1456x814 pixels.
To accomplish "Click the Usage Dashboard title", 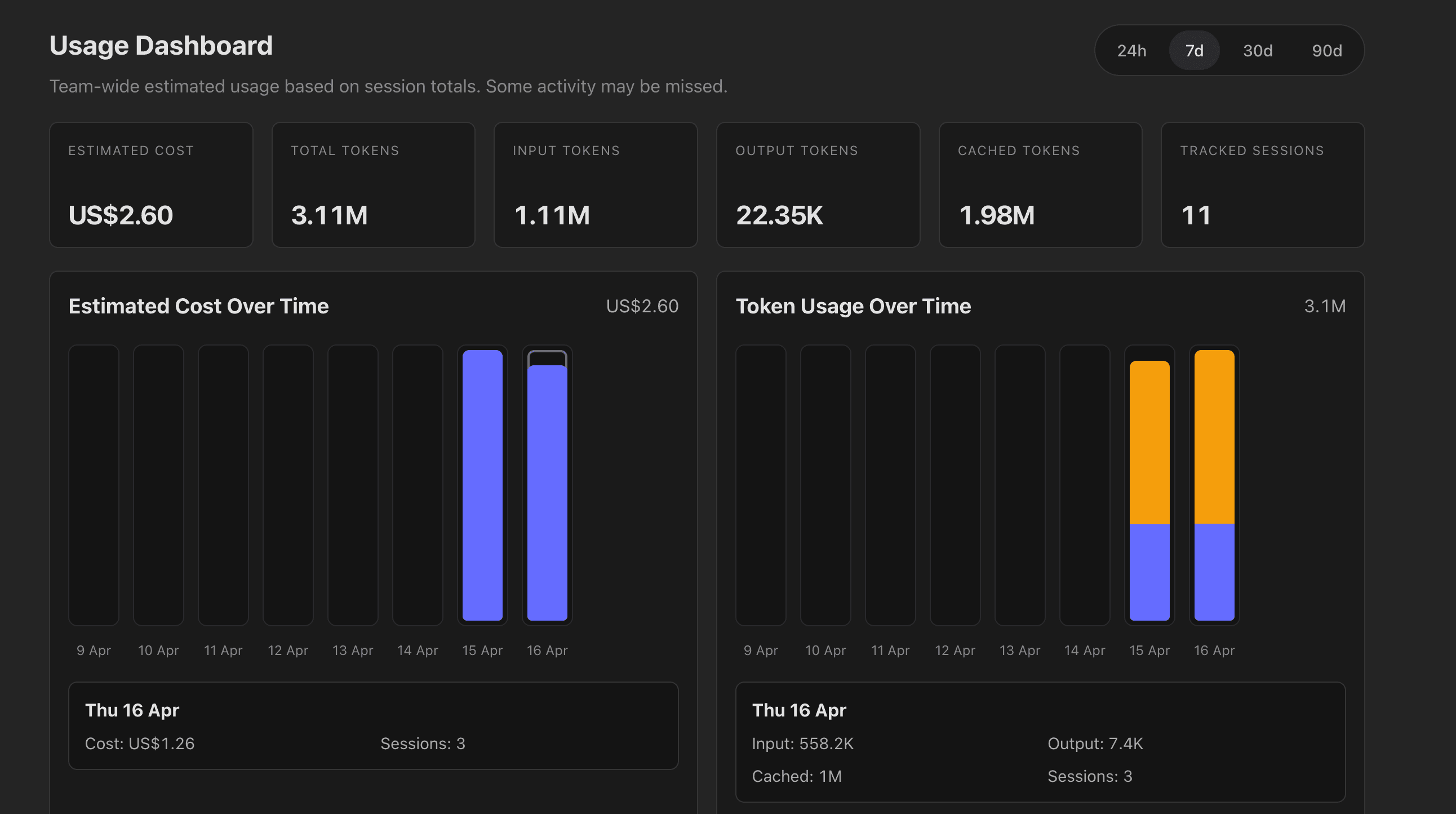I will (161, 45).
